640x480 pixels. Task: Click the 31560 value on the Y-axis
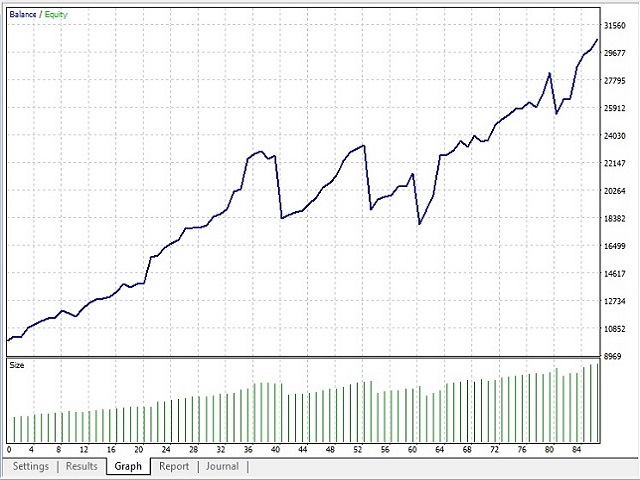(x=617, y=26)
